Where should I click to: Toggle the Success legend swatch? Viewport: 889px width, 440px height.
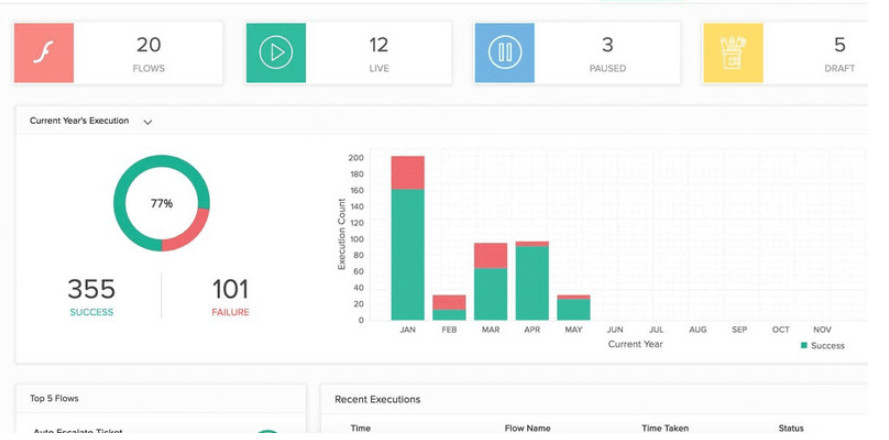(x=804, y=346)
